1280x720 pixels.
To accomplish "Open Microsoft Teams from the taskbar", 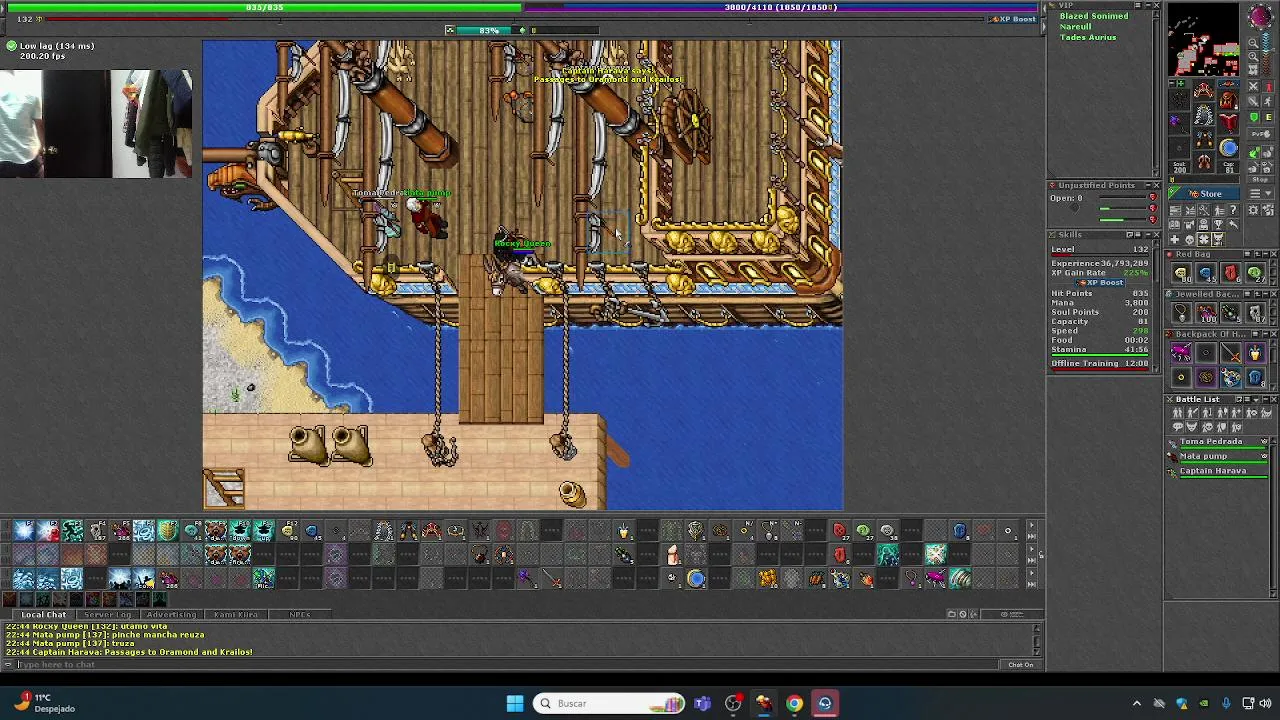I will tap(702, 703).
